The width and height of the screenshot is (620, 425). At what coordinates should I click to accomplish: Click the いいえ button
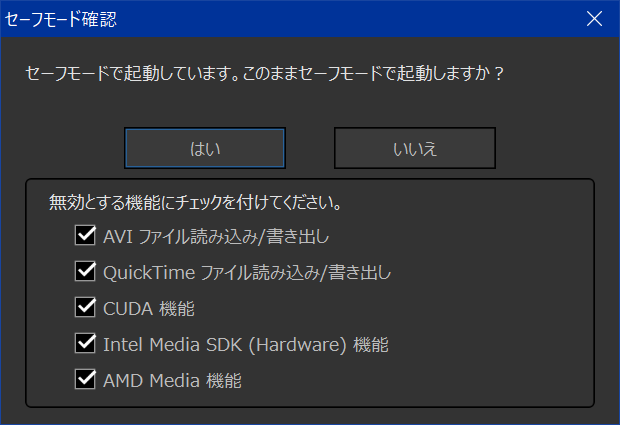click(415, 148)
